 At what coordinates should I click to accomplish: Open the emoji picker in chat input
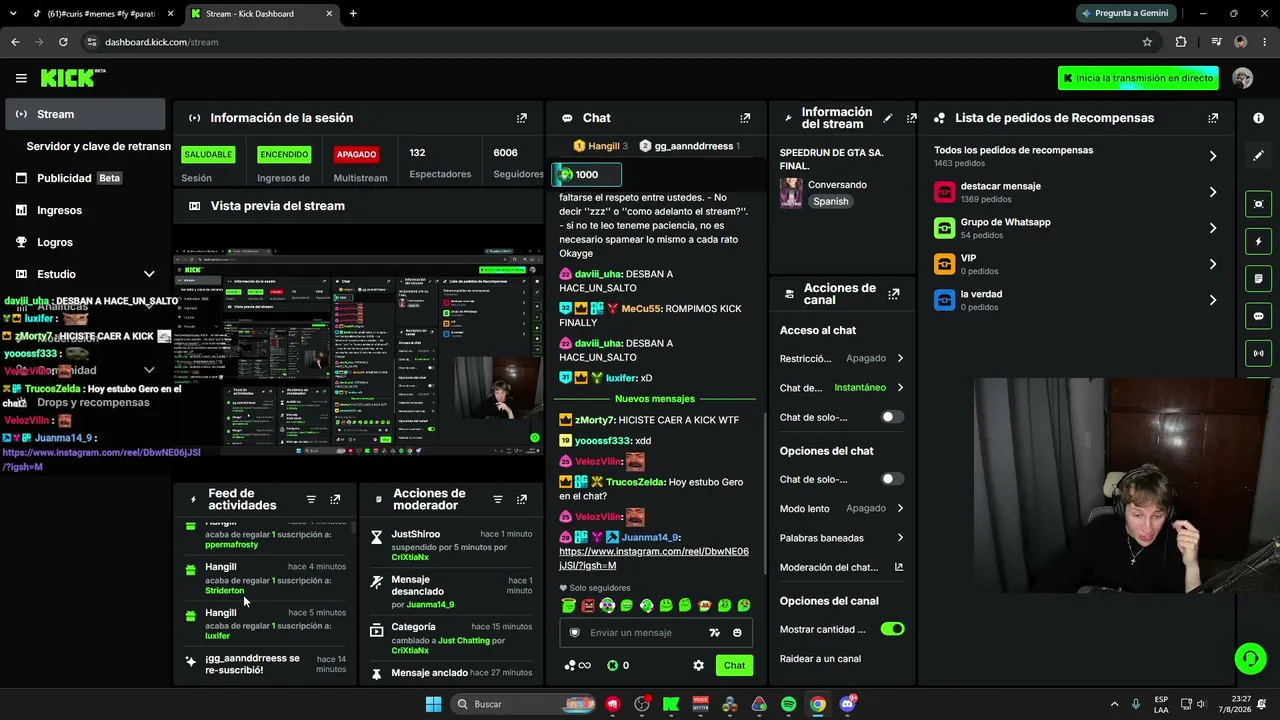[x=737, y=633]
